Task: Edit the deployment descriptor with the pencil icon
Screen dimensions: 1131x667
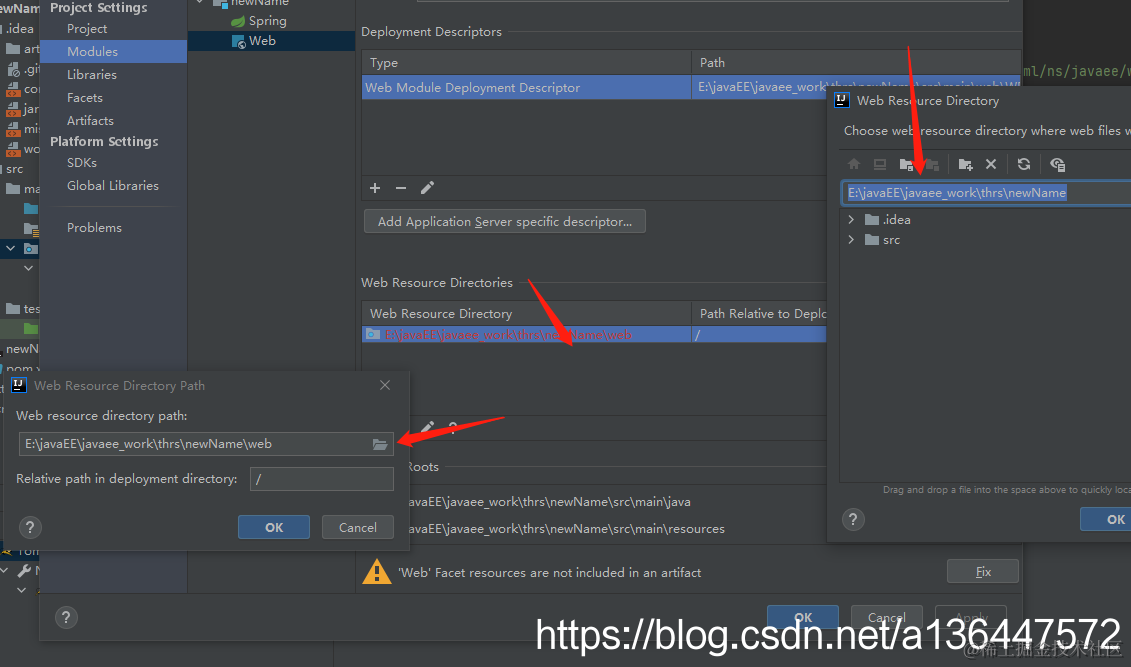Action: point(427,188)
